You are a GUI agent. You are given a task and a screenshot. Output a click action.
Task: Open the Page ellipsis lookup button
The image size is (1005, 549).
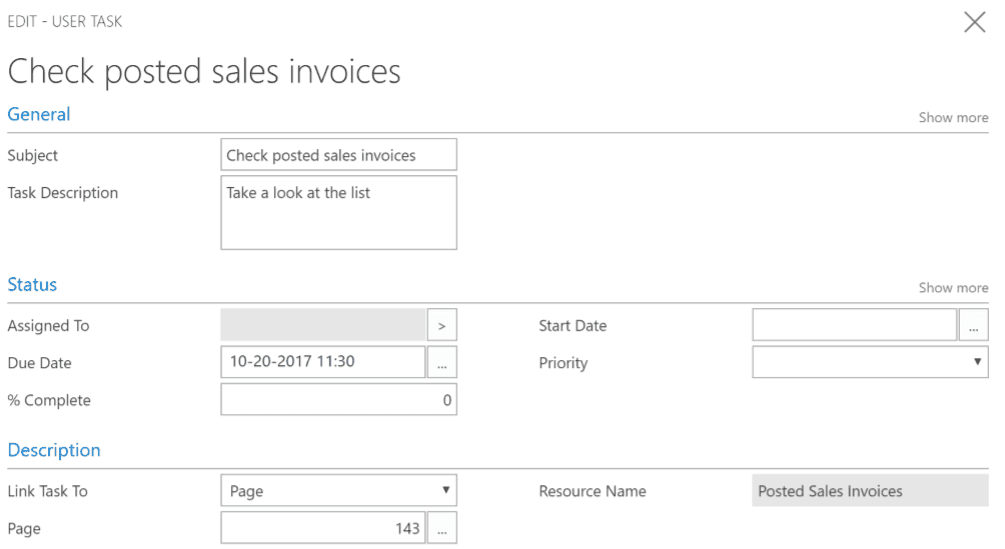pyautogui.click(x=442, y=528)
